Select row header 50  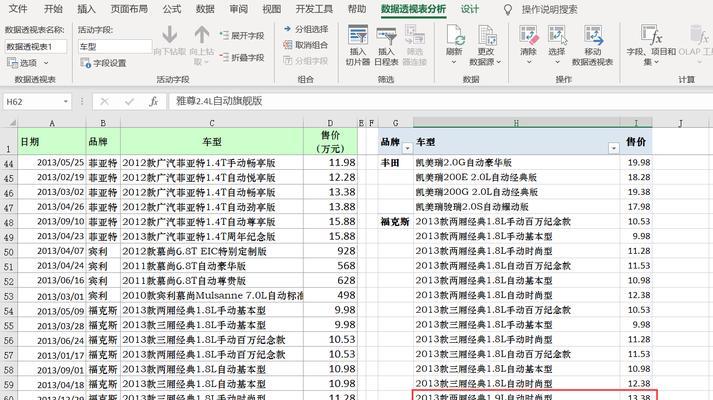[9, 252]
